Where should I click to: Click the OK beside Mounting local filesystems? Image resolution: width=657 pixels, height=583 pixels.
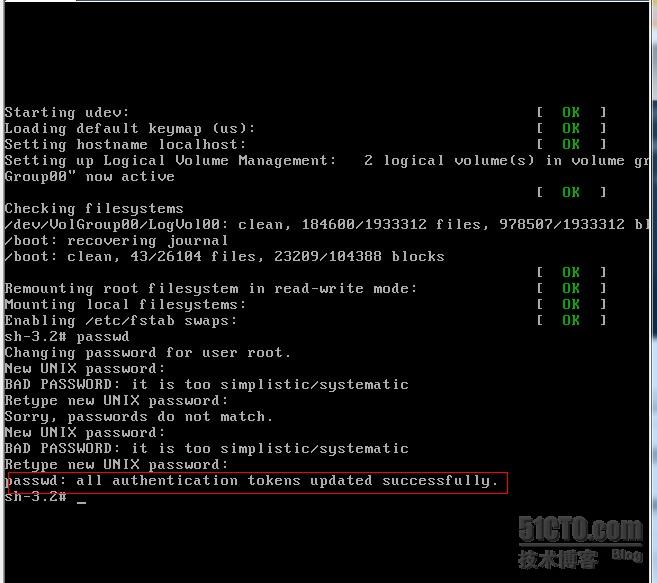(x=571, y=304)
